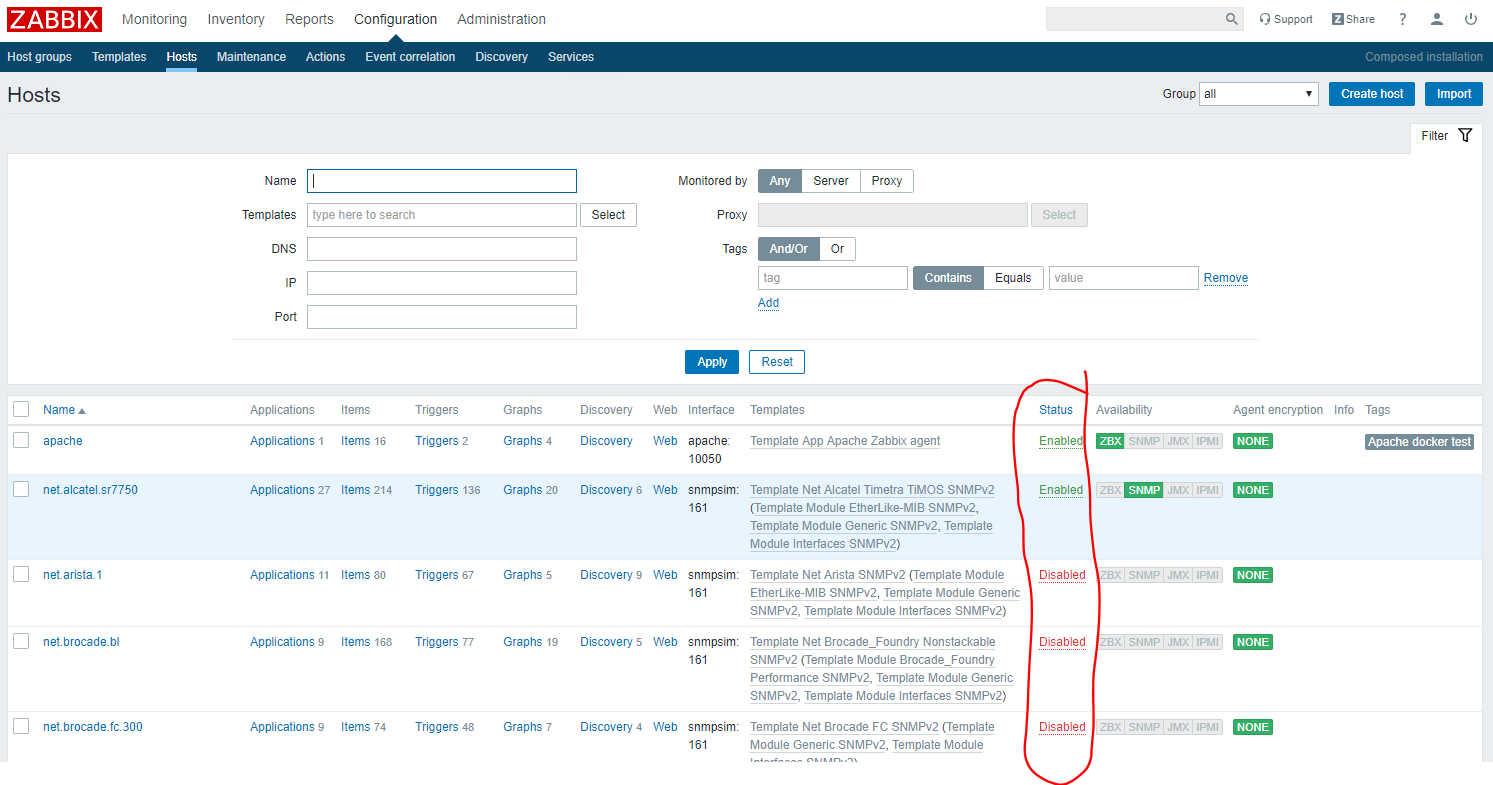Focus the Port filter field
Image resolution: width=1493 pixels, height=785 pixels.
442,317
